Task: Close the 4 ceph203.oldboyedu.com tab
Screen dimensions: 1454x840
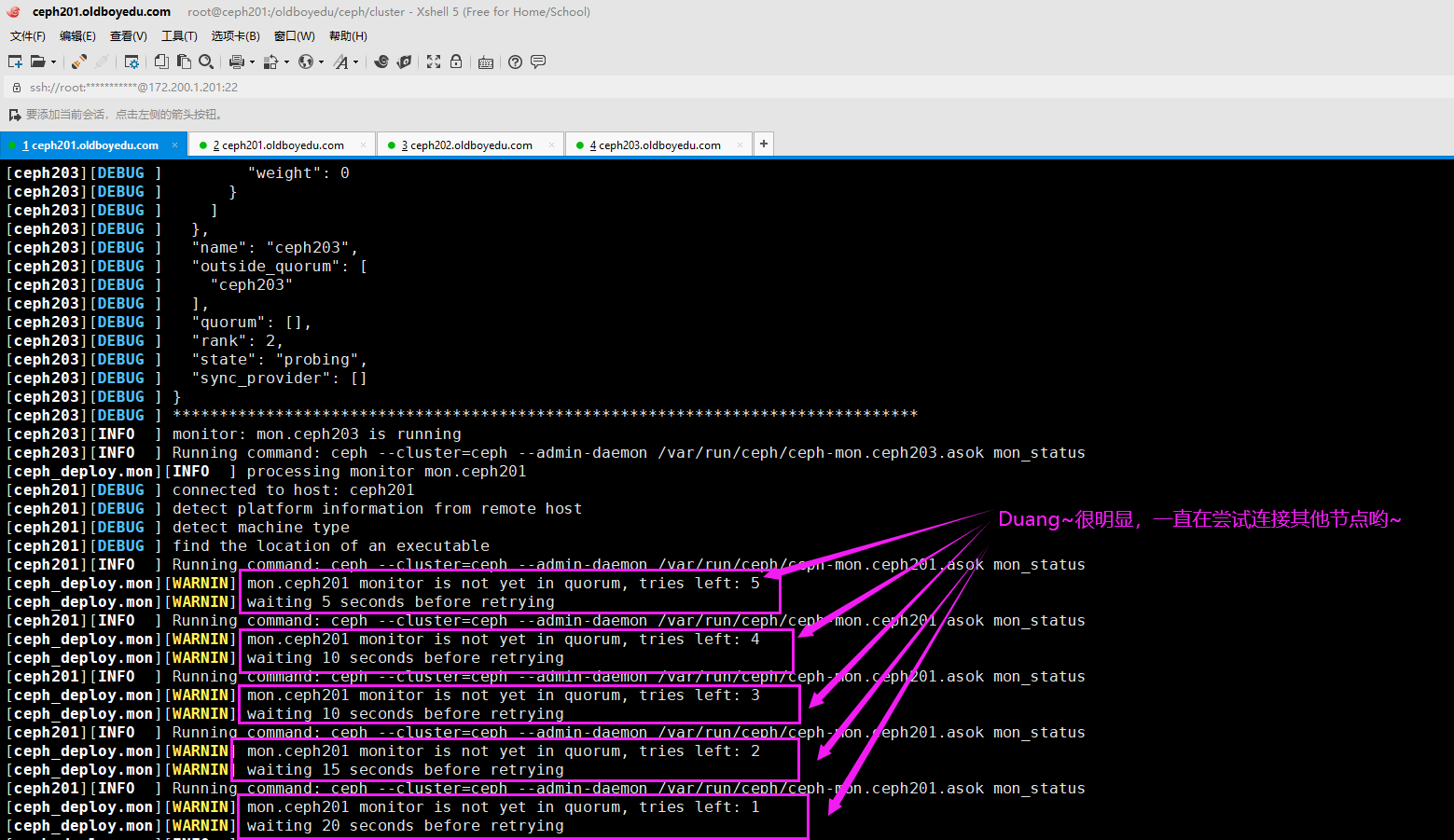Action: [740, 145]
